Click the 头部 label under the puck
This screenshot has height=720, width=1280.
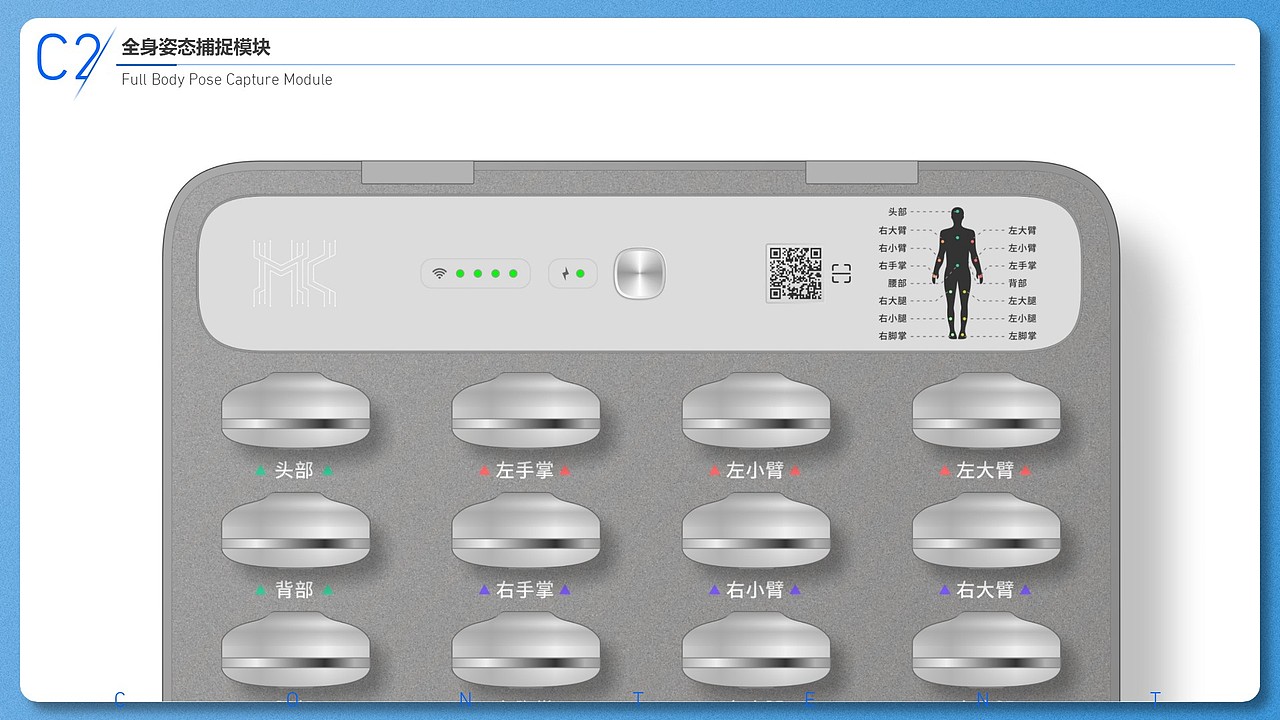click(x=294, y=470)
